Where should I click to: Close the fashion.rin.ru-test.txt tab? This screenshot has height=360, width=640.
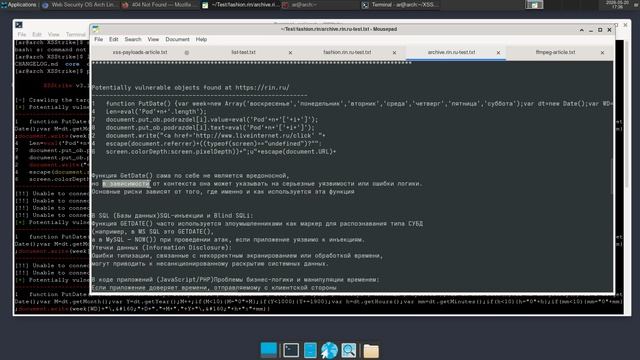pyautogui.click(x=394, y=53)
